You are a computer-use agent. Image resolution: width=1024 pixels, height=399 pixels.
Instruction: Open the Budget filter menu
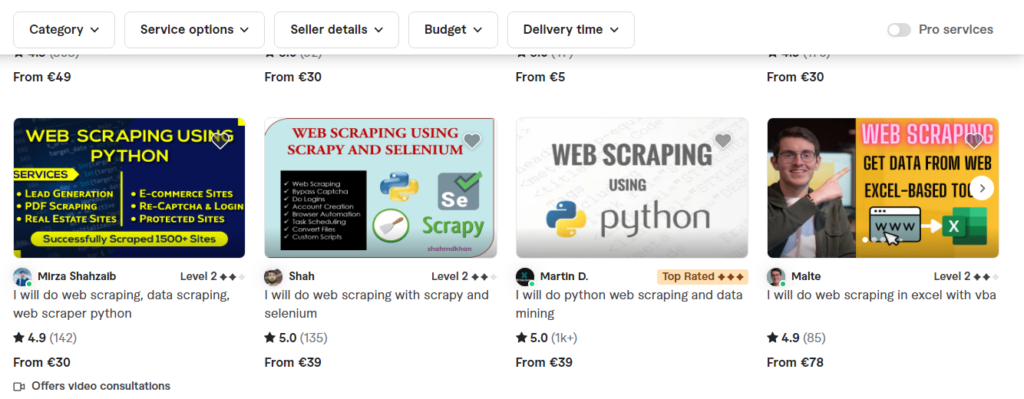click(x=453, y=30)
